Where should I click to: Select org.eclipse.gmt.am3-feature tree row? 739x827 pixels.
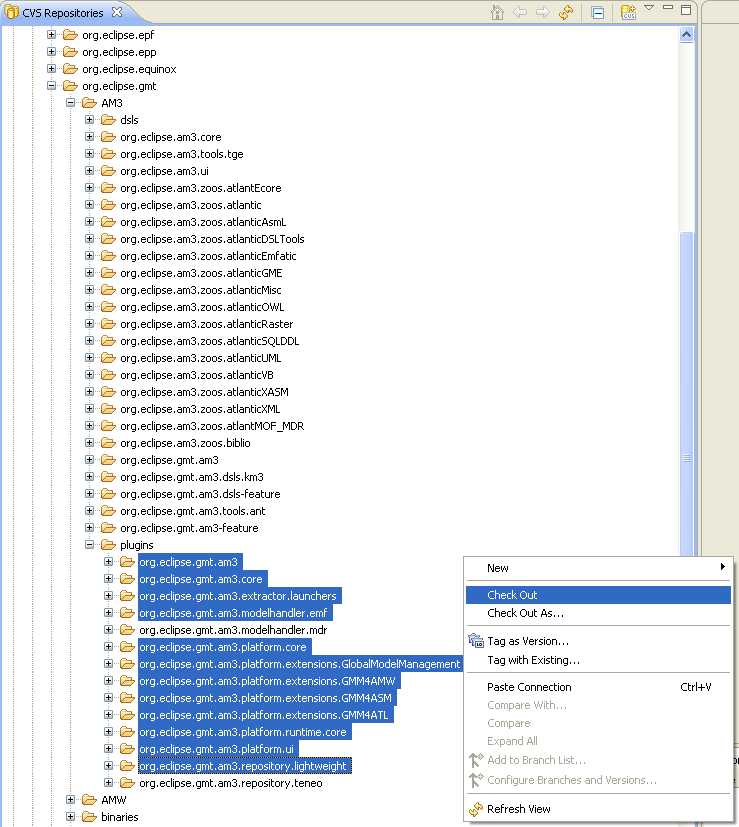click(189, 528)
